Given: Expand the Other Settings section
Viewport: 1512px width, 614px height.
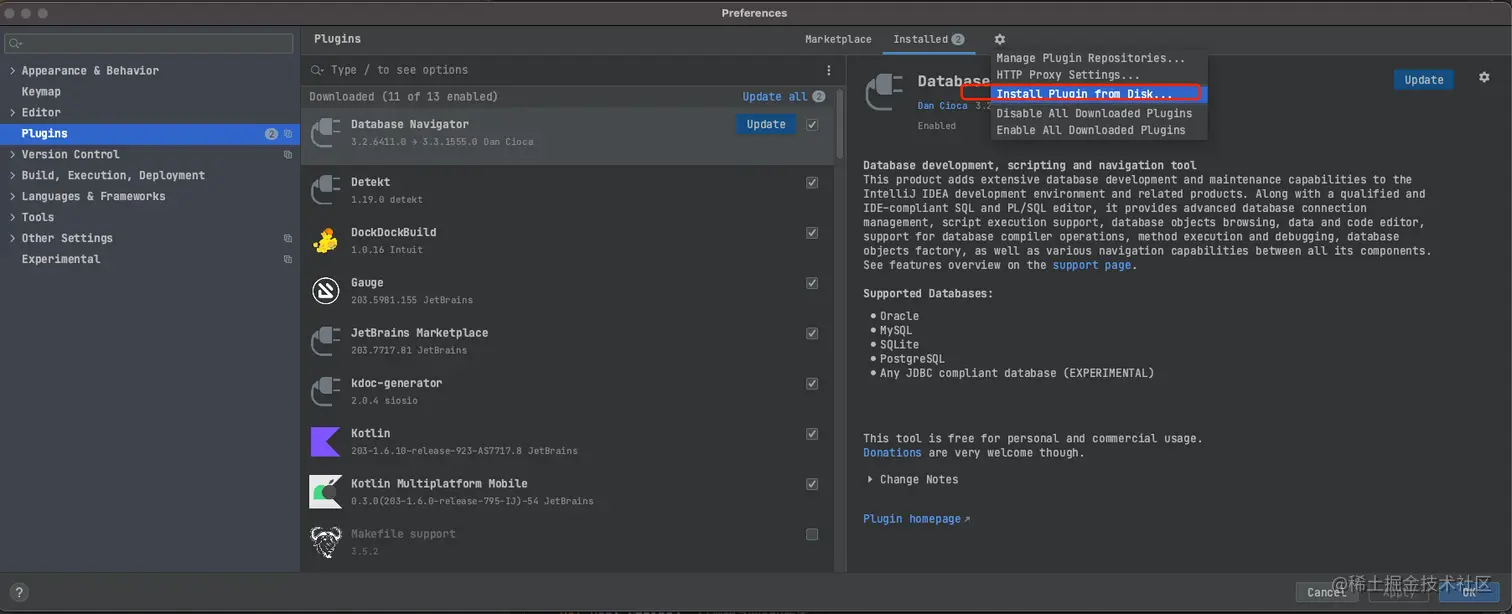Looking at the screenshot, I should [x=12, y=239].
